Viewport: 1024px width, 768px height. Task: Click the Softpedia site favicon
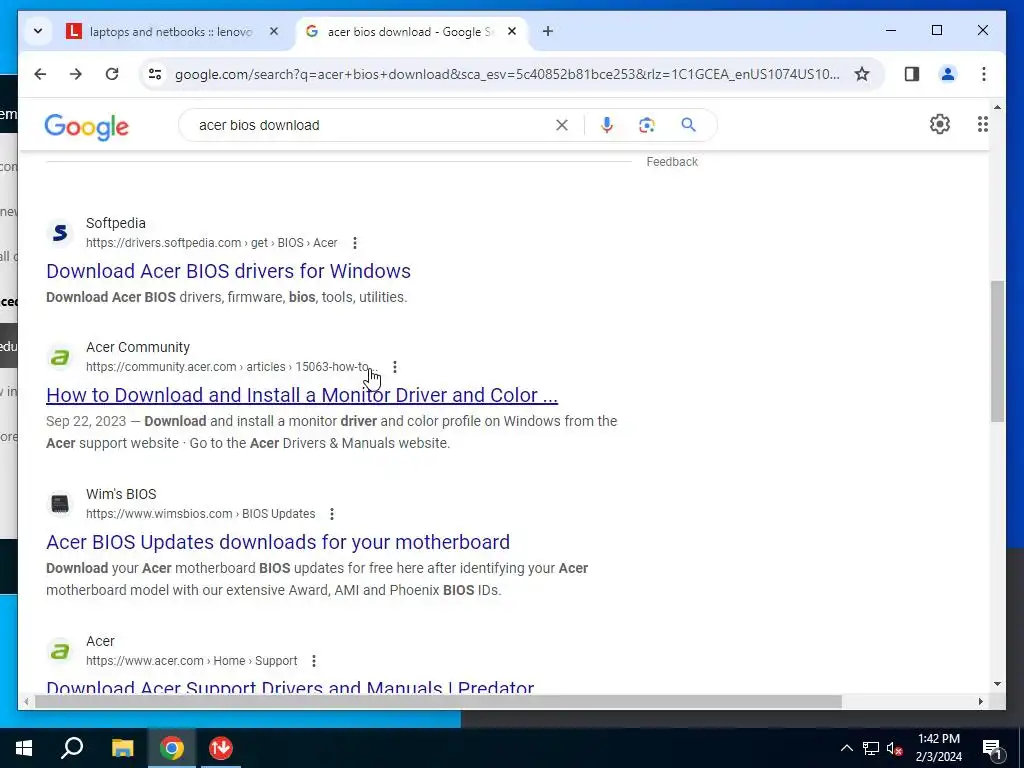60,232
